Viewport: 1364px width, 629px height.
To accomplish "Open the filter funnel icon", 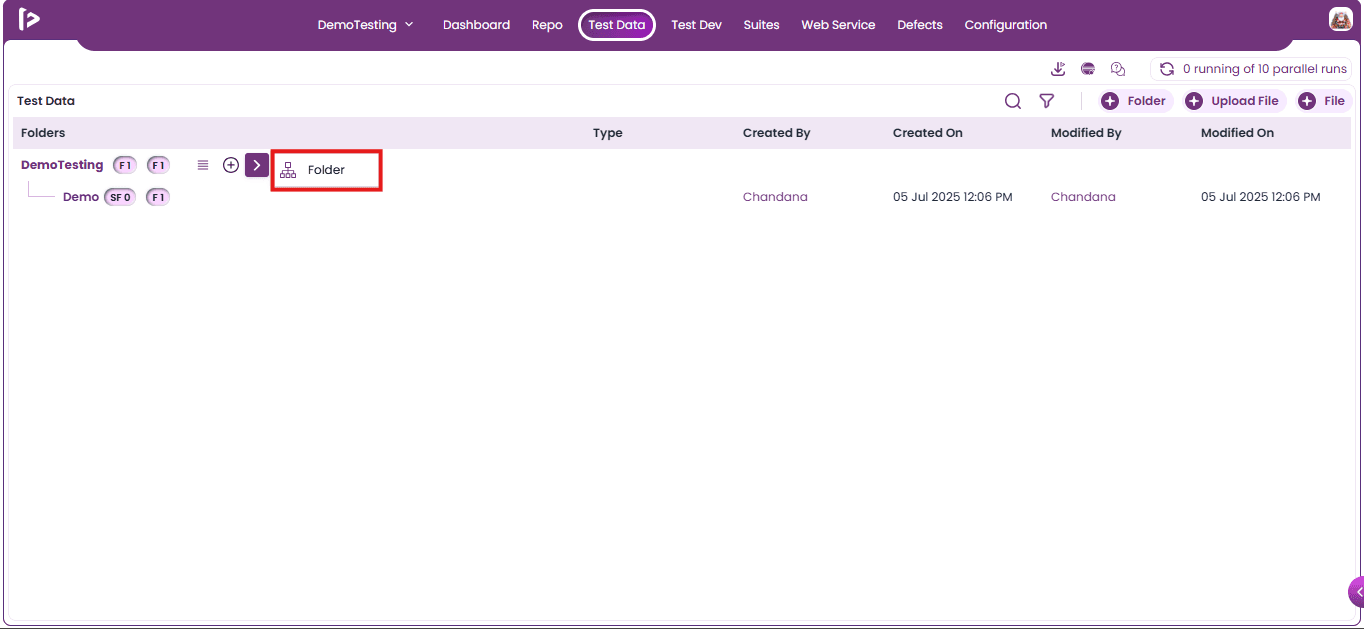I will click(1046, 101).
